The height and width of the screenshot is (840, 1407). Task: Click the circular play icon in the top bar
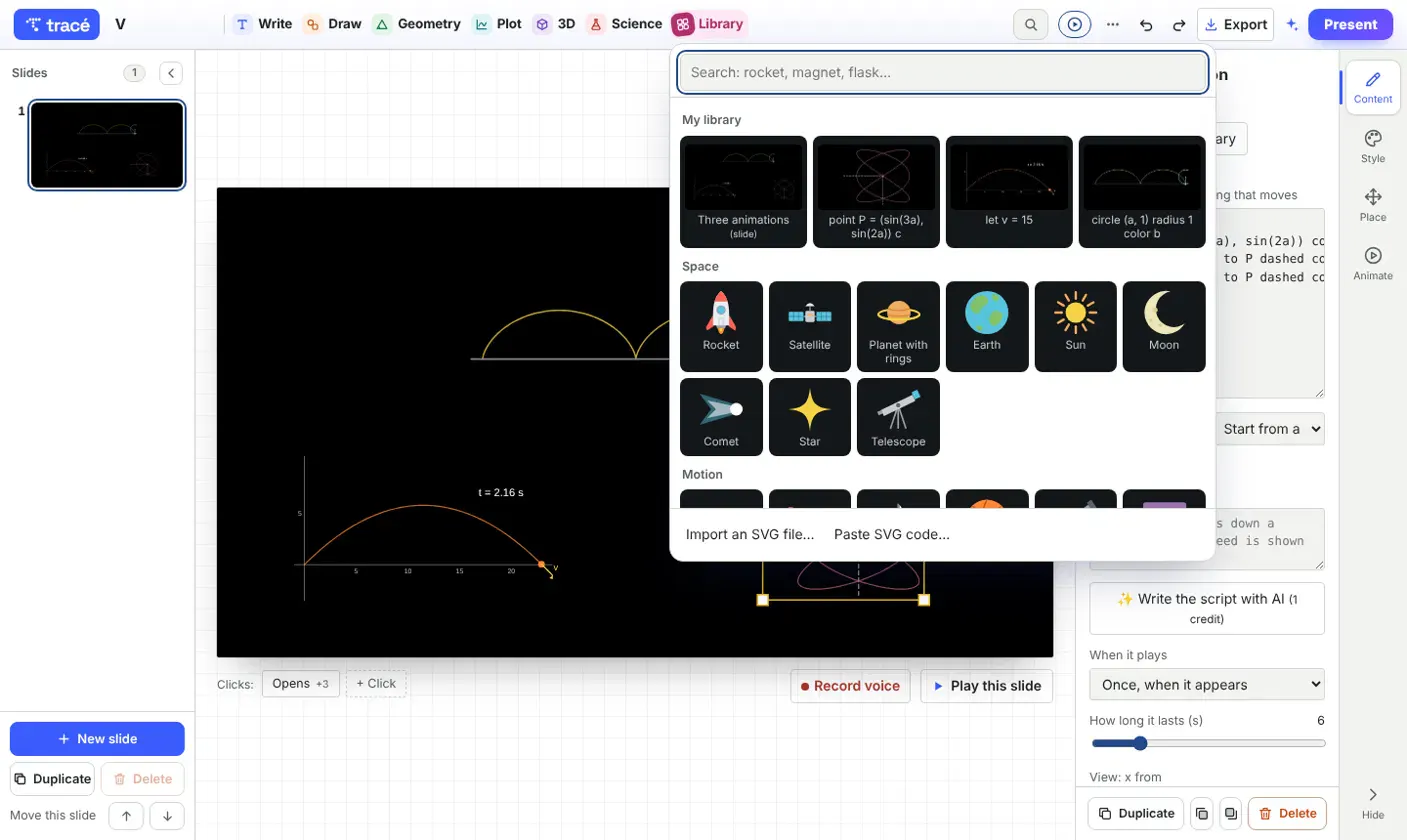click(1075, 25)
